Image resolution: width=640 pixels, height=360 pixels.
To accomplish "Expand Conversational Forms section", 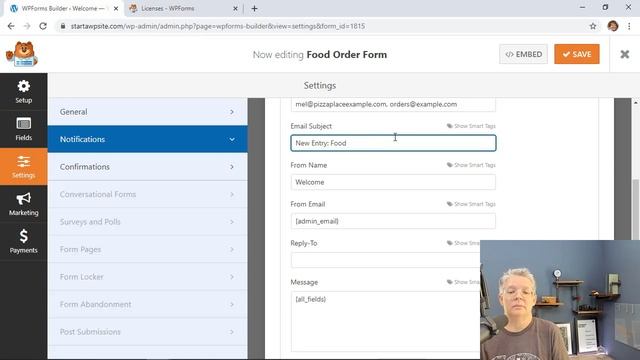I will (x=147, y=194).
